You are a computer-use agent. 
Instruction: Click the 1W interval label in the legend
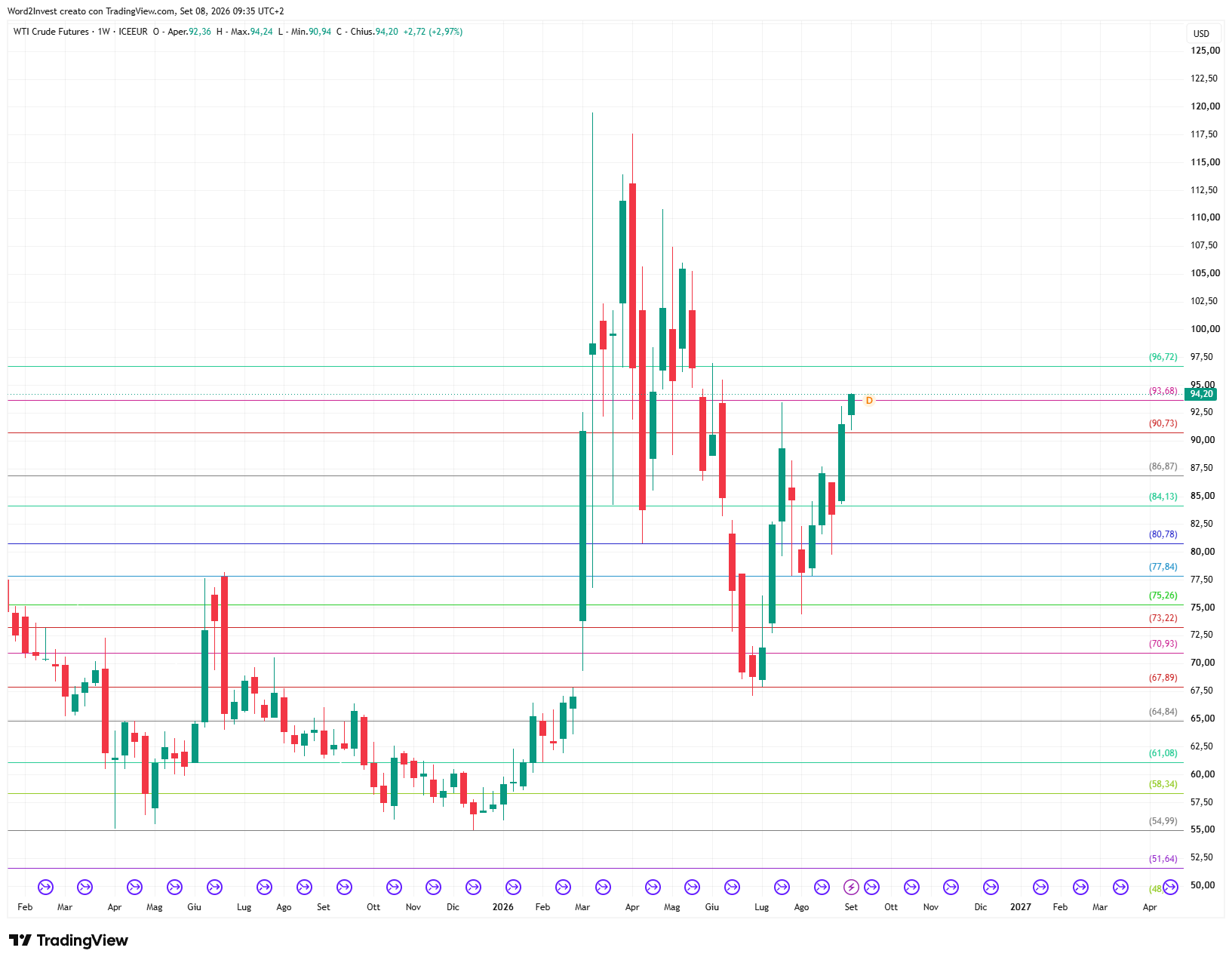pyautogui.click(x=104, y=32)
